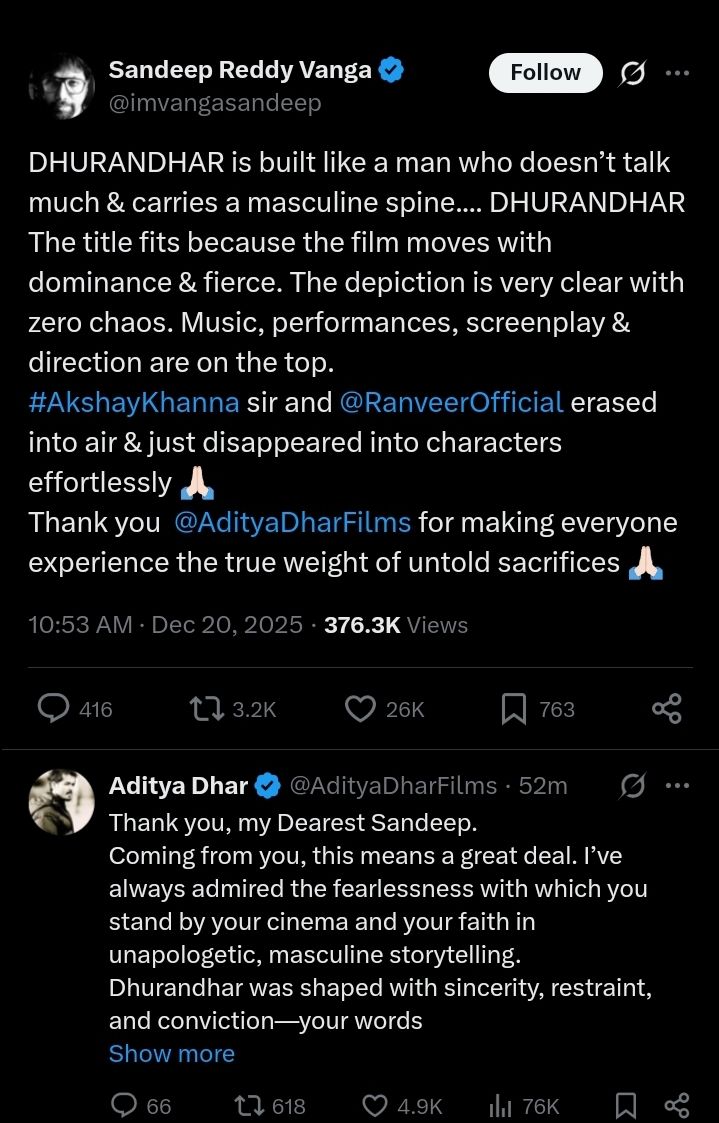Open Grok icon on main post
Viewport: 719px width, 1123px height.
pyautogui.click(x=632, y=73)
